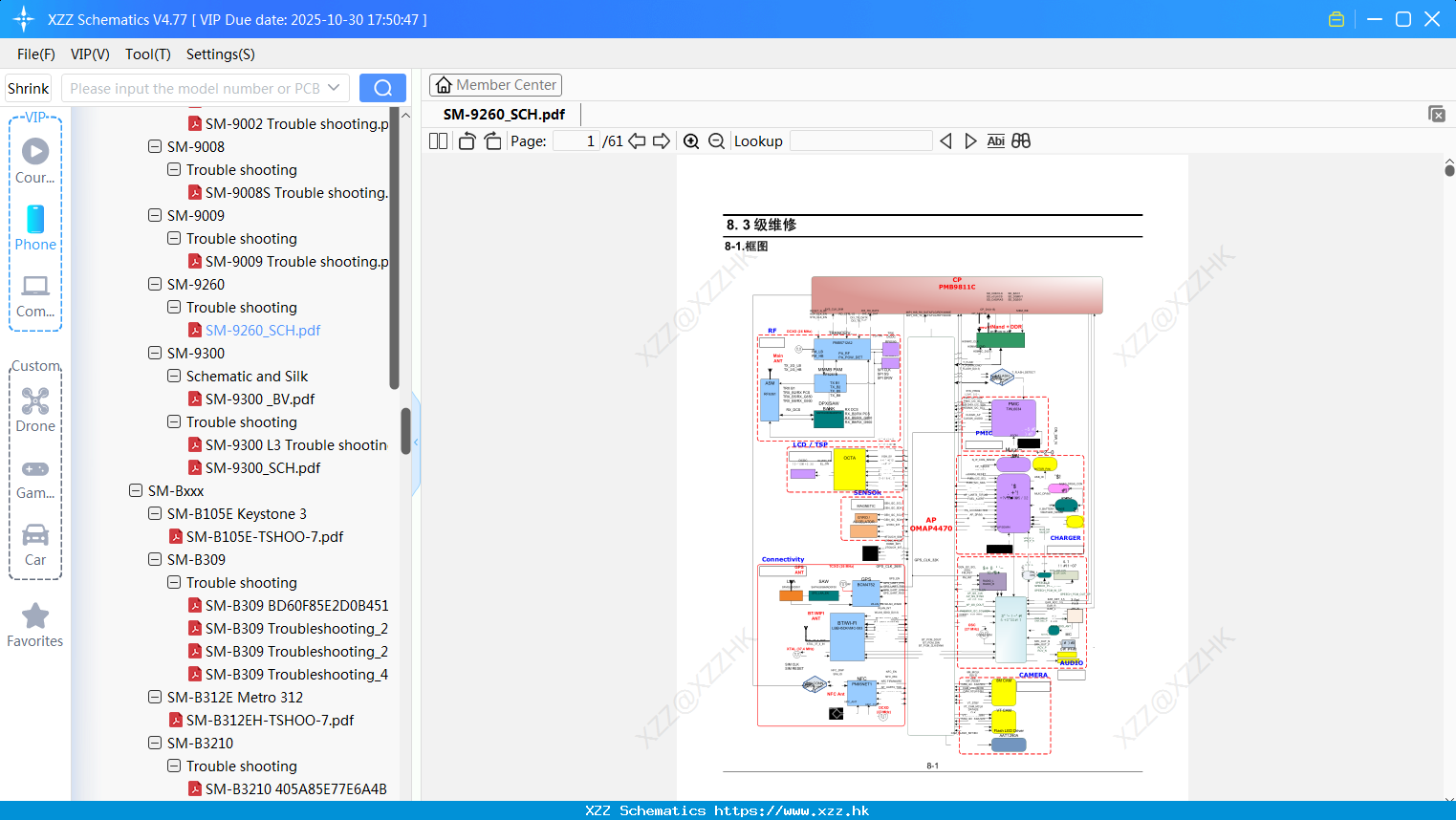This screenshot has width=1456, height=820.
Task: Open the VIP(V) menu
Action: [90, 54]
